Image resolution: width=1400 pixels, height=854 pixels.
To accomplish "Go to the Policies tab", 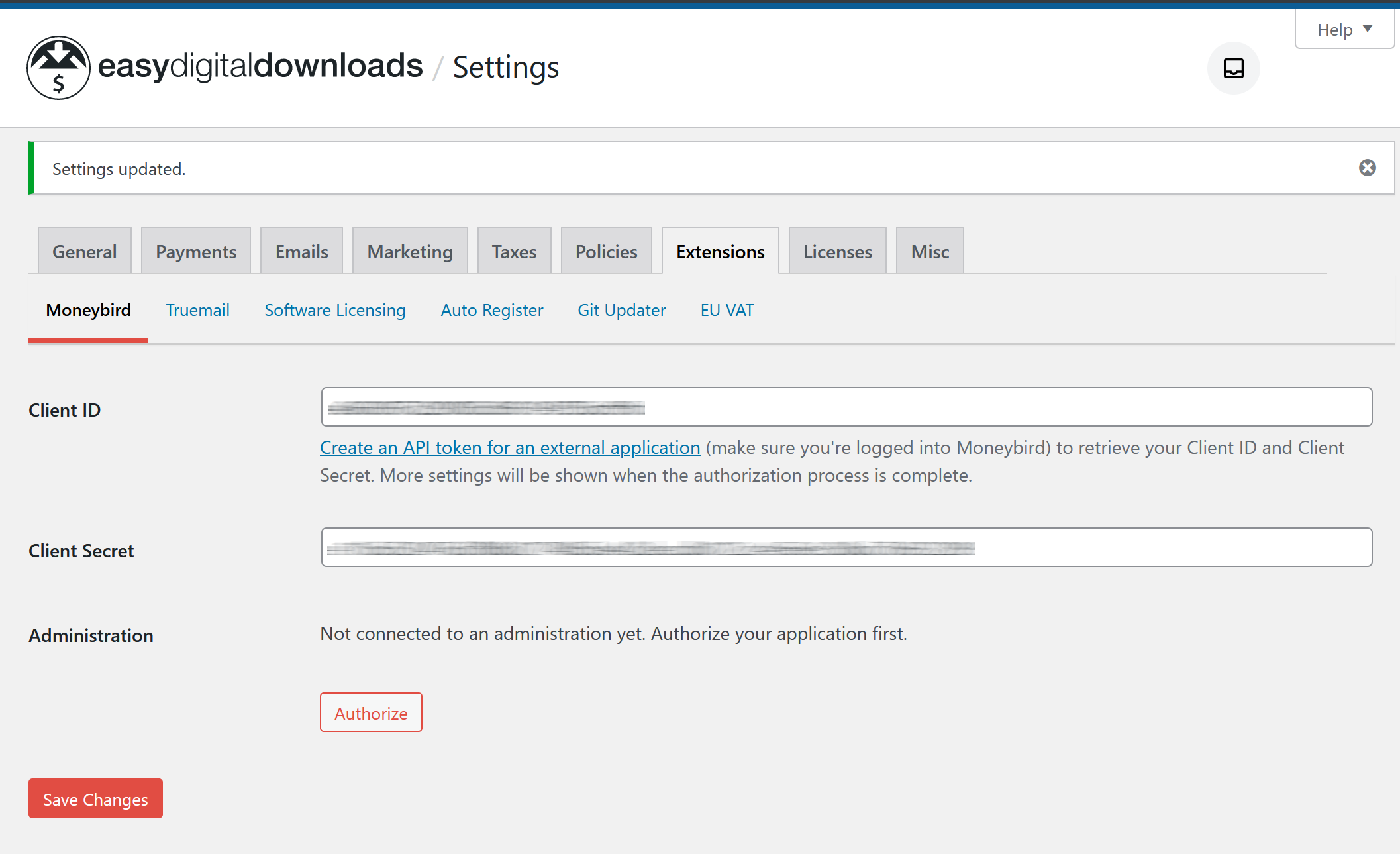I will 606,251.
